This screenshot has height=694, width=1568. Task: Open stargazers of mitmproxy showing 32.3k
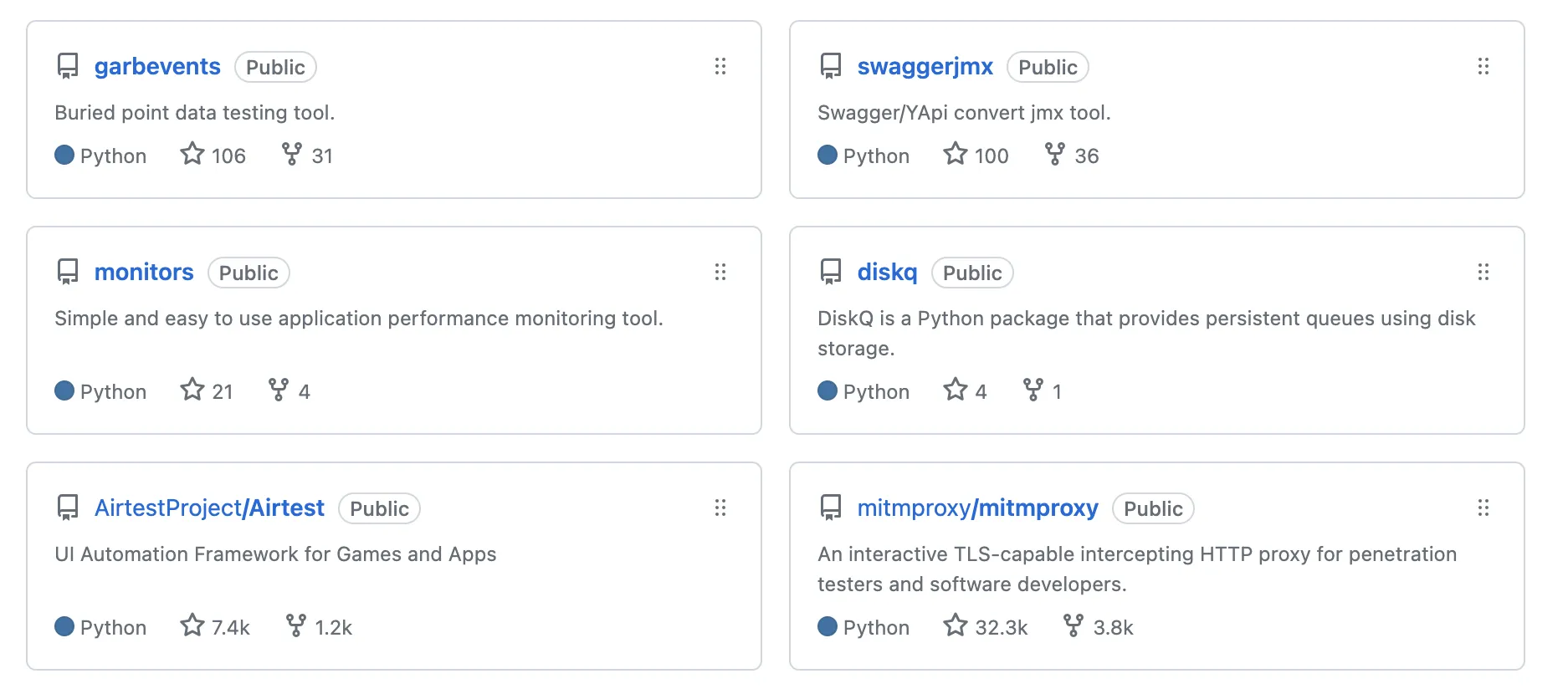(x=986, y=626)
